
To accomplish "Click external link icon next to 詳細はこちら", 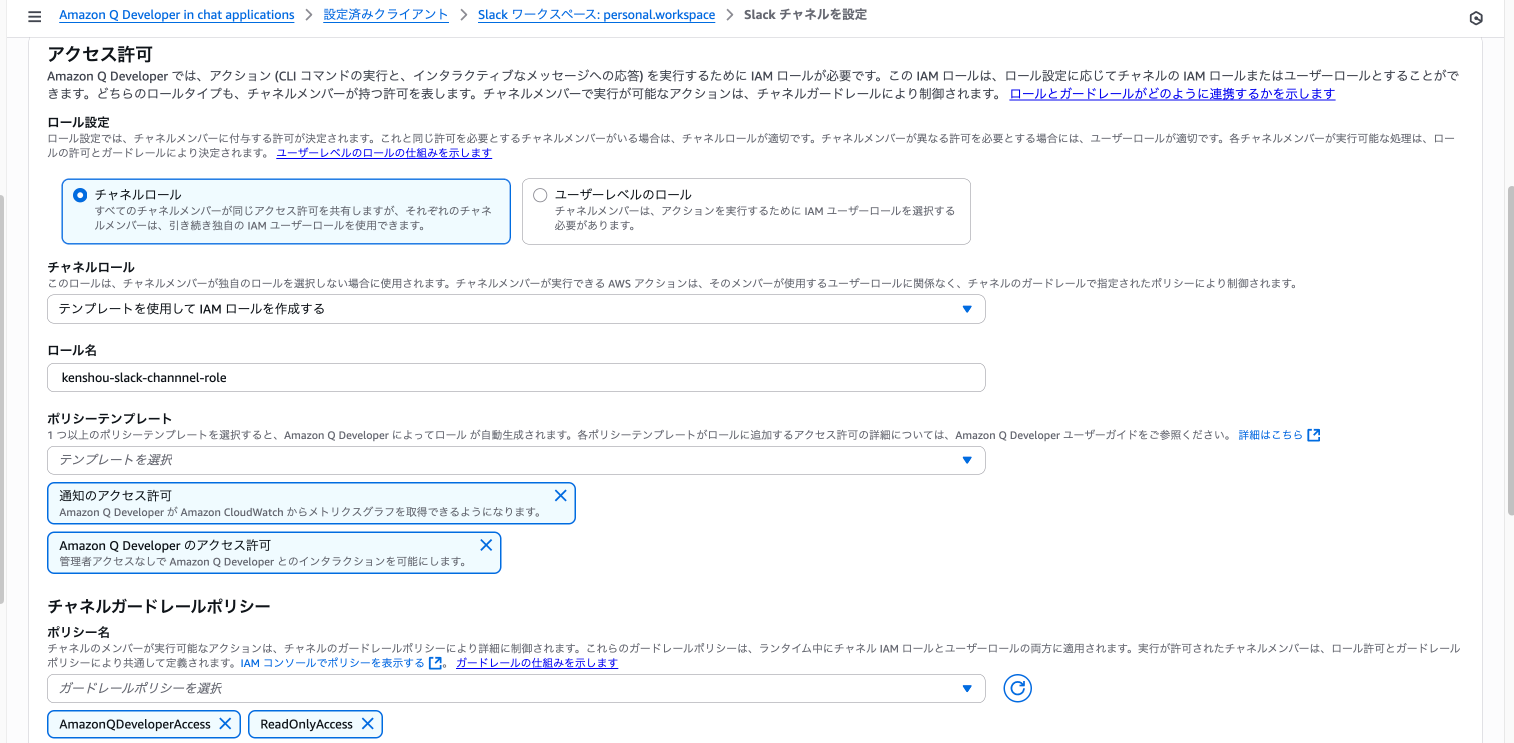I will (x=1314, y=435).
